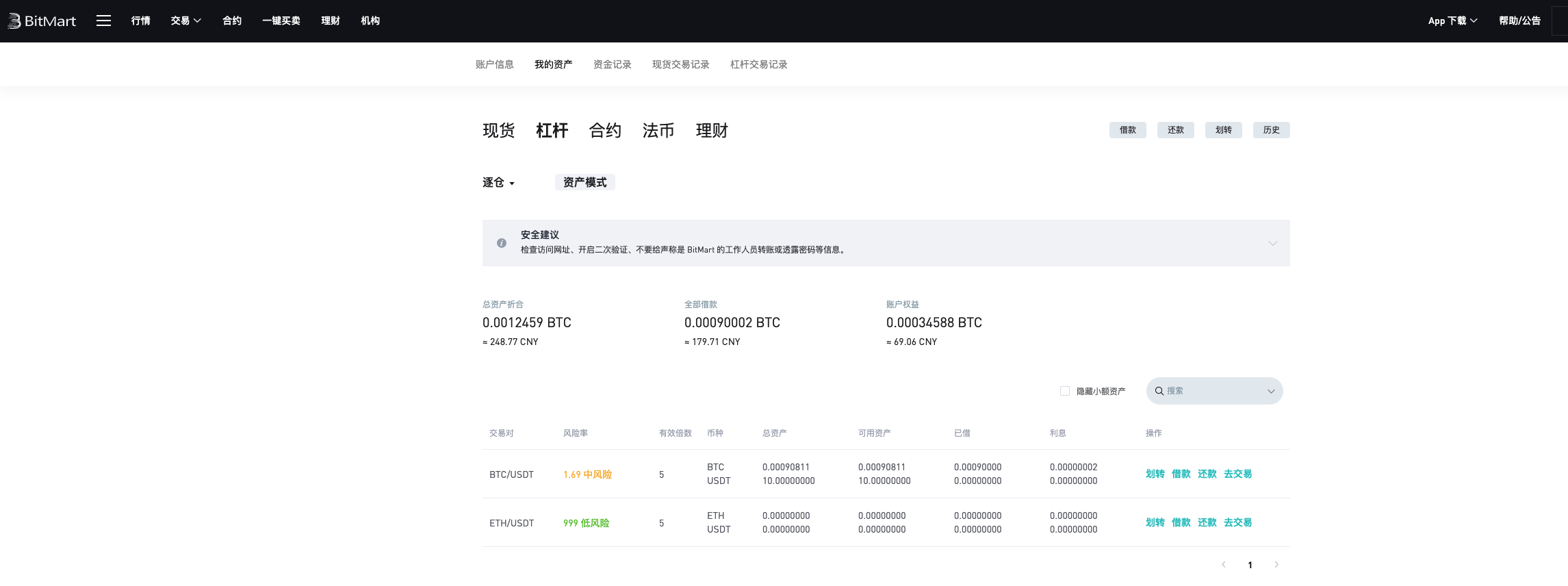1568x586 pixels.
Task: Expand the 交易 dropdown in navbar
Action: [x=185, y=21]
